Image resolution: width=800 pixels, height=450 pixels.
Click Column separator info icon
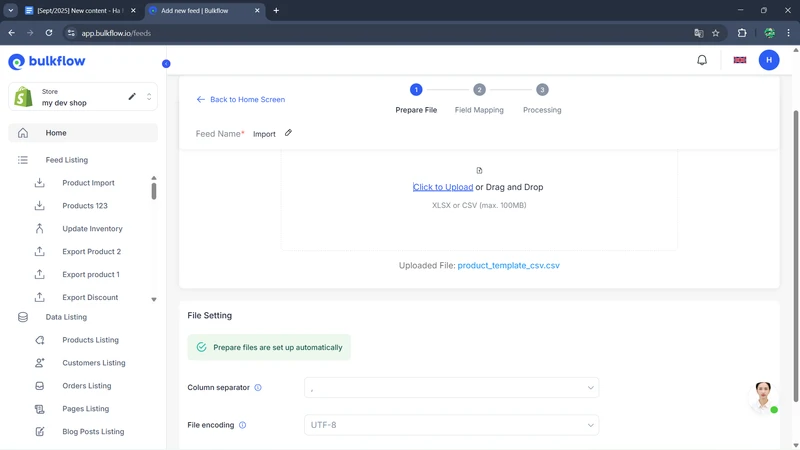(x=258, y=388)
